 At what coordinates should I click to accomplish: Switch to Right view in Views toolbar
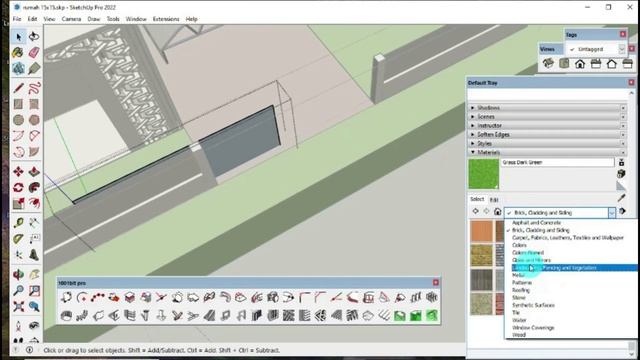[x=596, y=64]
